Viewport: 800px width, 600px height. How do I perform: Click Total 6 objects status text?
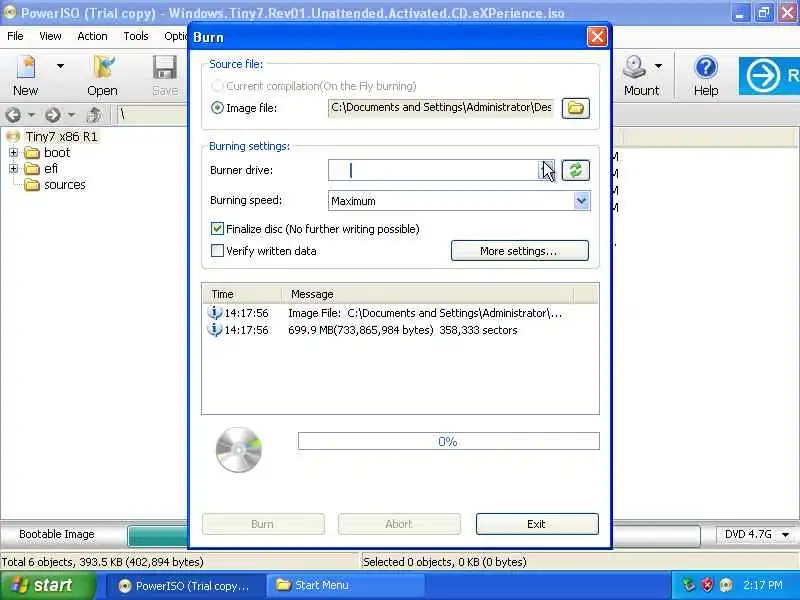click(x=103, y=562)
